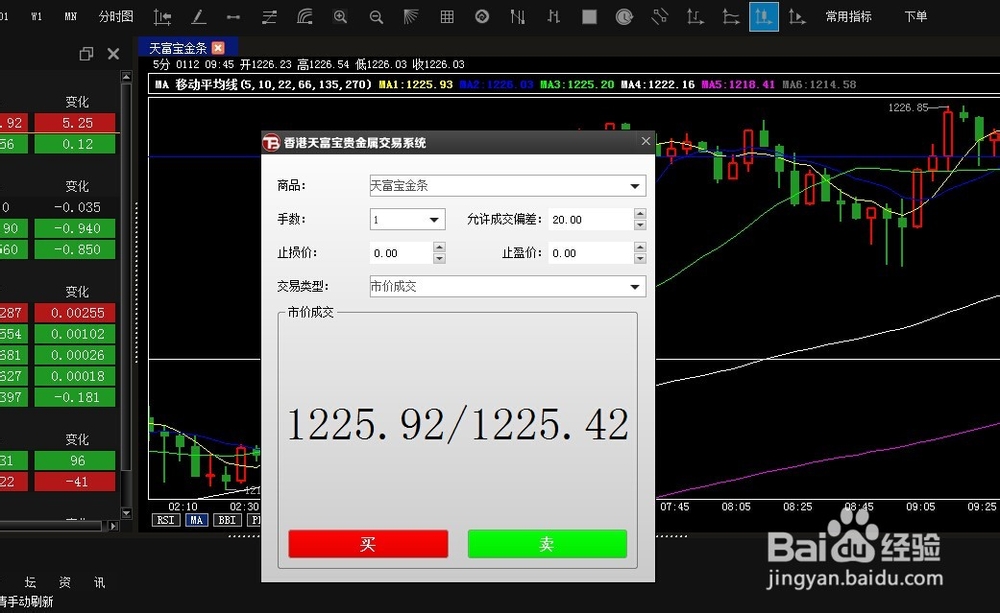Image resolution: width=1000 pixels, height=613 pixels.
Task: Select the parallel channel lines tool
Action: coord(269,17)
